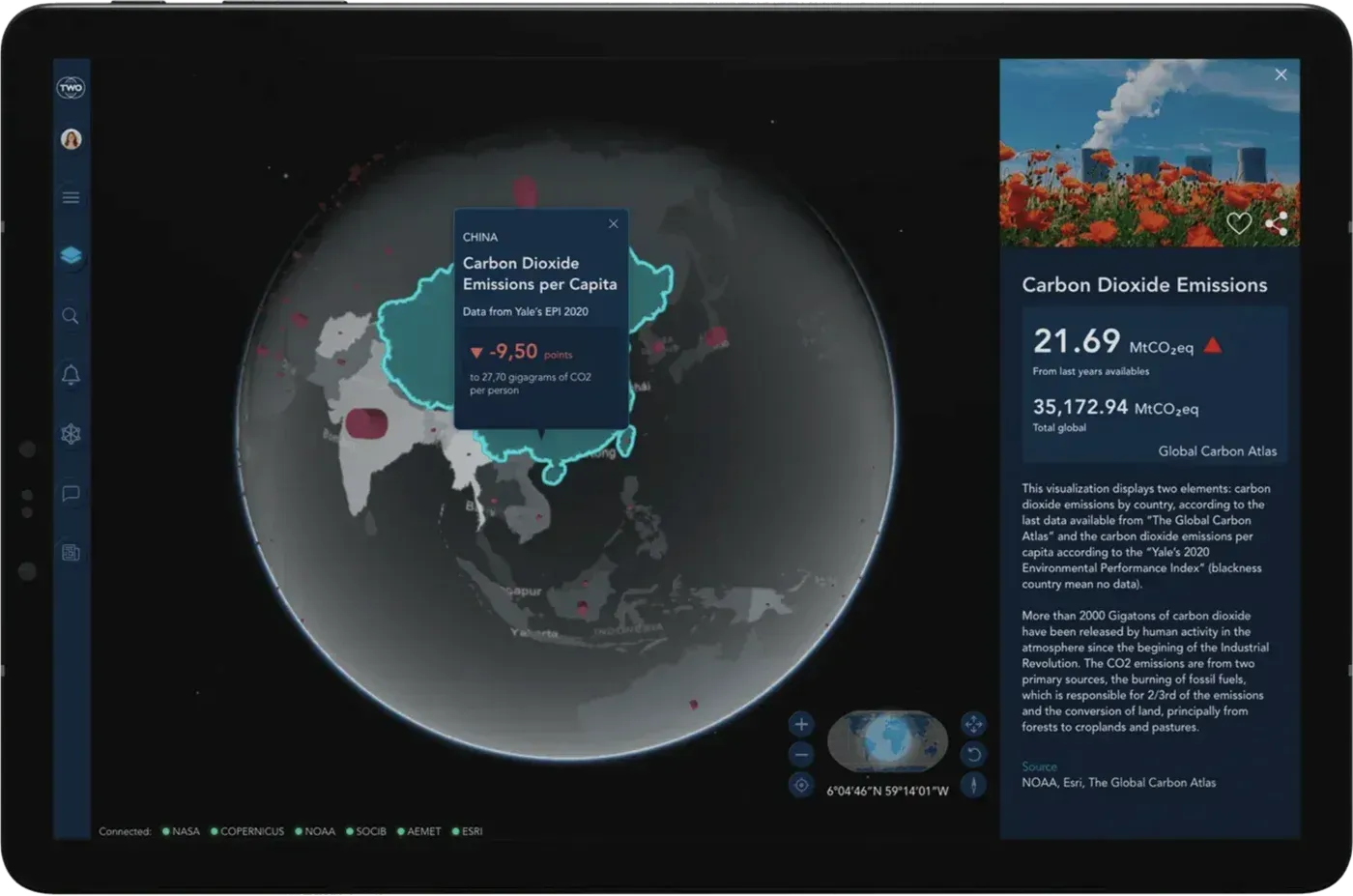This screenshot has height=896, width=1353.
Task: Click the "-9,50 points" value in China popup
Action: (530, 352)
